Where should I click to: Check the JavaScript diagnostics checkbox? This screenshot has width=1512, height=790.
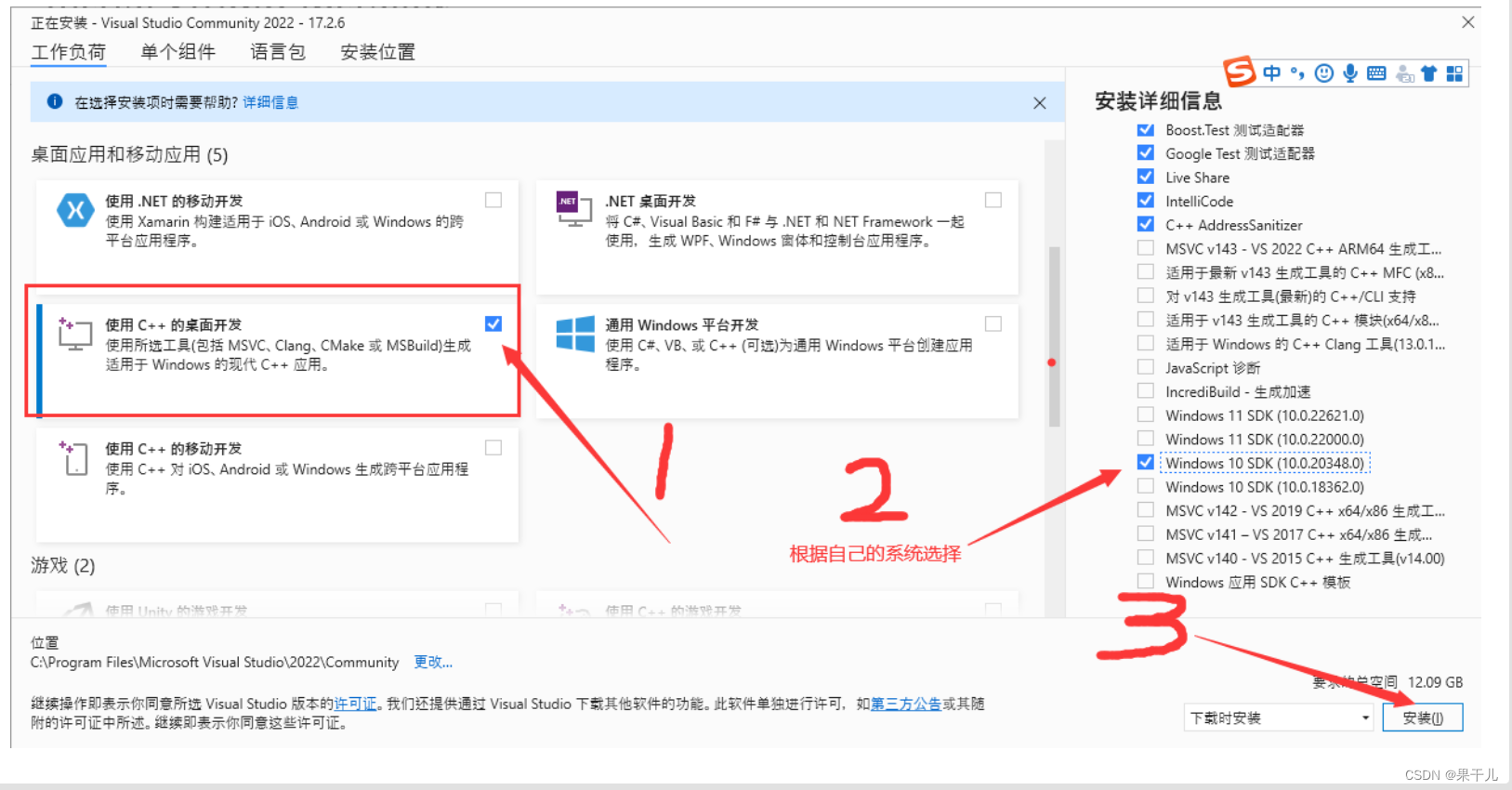pyautogui.click(x=1146, y=367)
